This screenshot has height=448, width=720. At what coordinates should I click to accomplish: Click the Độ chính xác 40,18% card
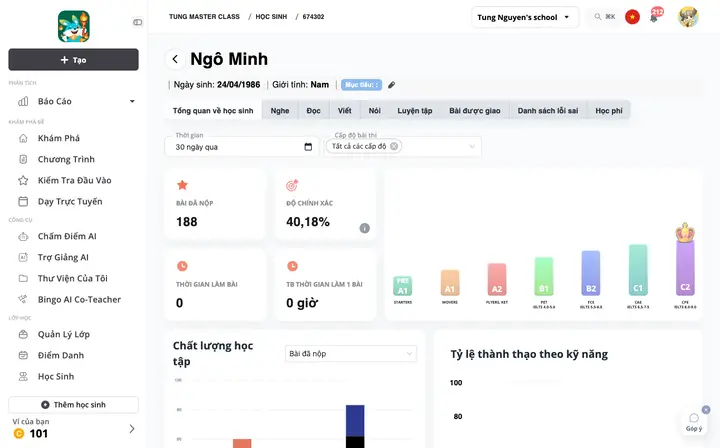pos(326,204)
